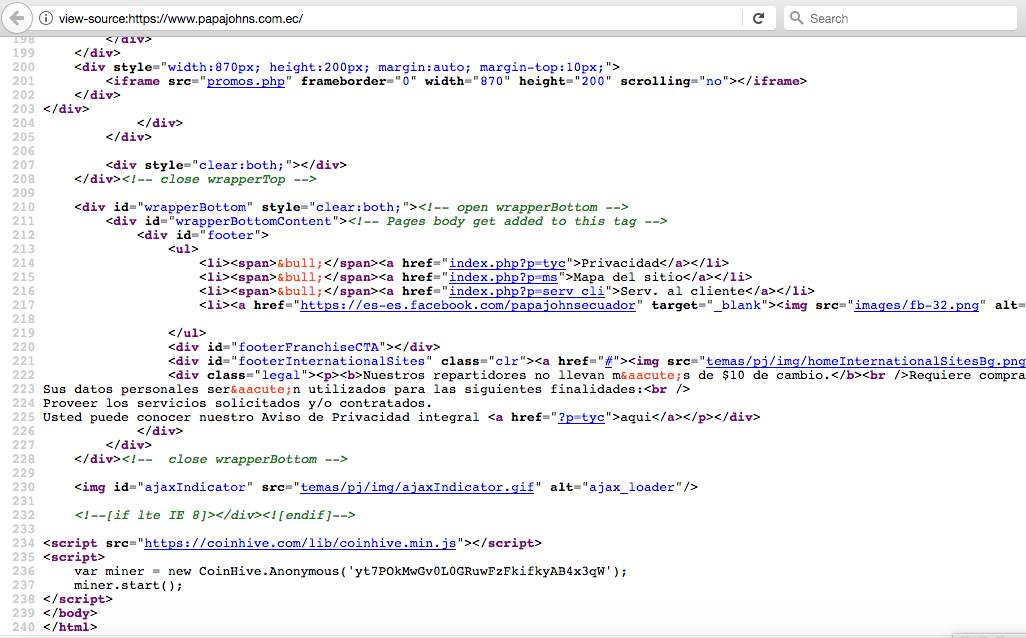The width and height of the screenshot is (1026, 638).
Task: Click the scrolling="no" attribute value
Action: [x=714, y=81]
